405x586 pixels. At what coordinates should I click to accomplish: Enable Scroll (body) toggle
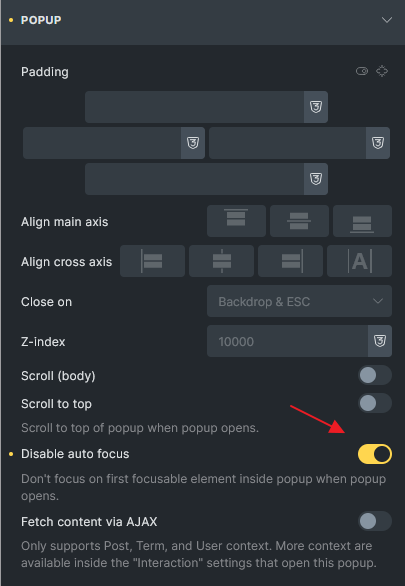coord(375,375)
